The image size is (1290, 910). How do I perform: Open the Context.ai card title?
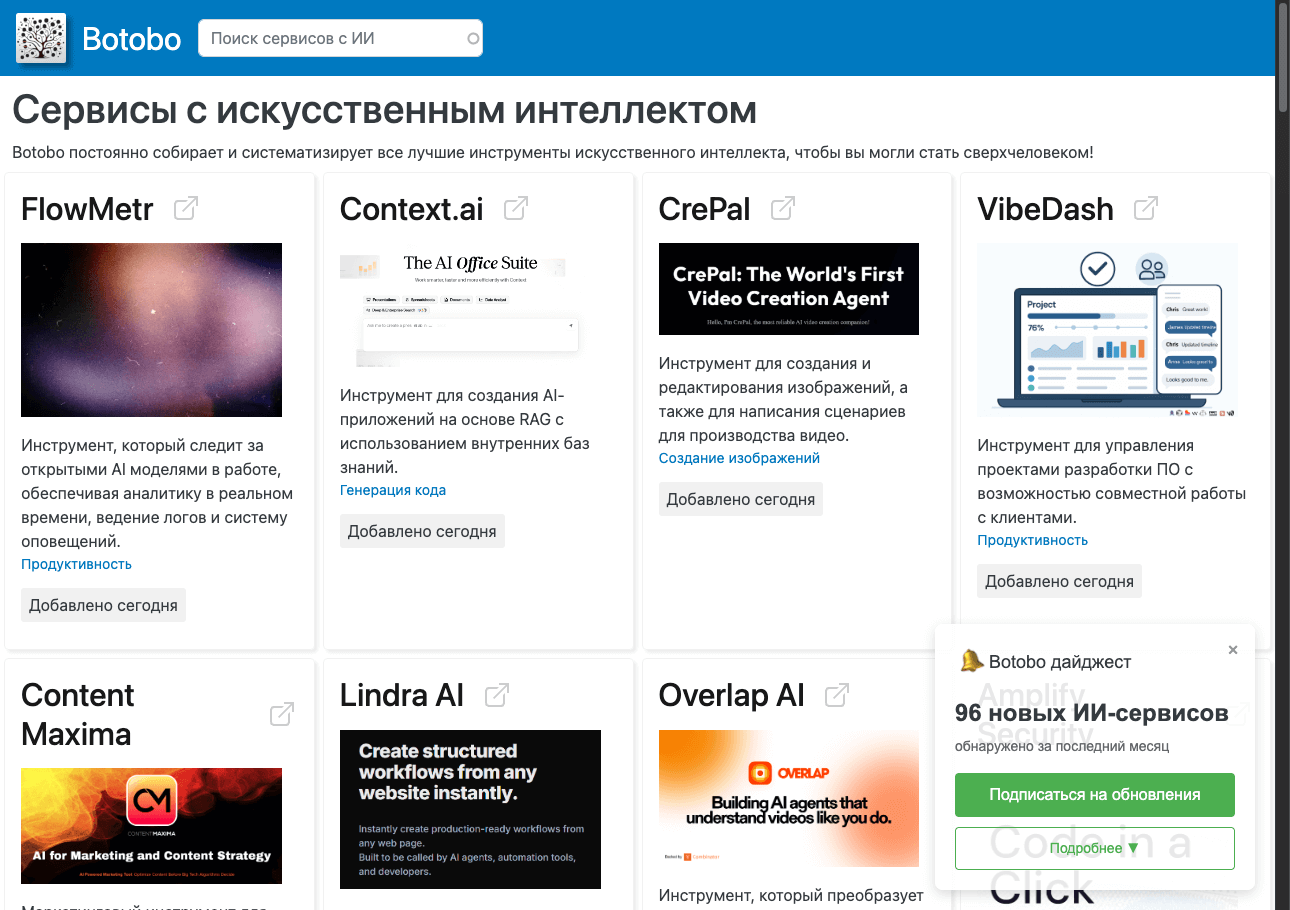411,209
